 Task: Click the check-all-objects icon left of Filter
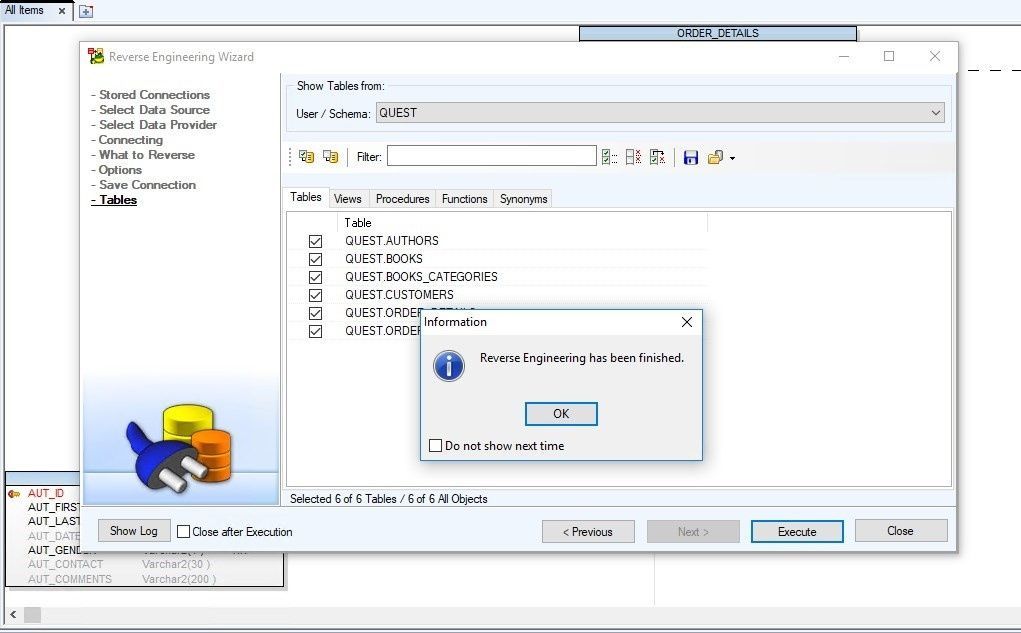coord(306,157)
